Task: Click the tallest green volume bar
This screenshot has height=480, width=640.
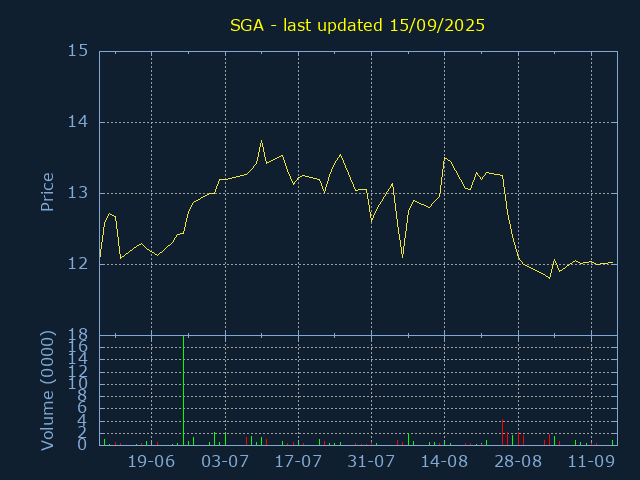Action: point(184,391)
